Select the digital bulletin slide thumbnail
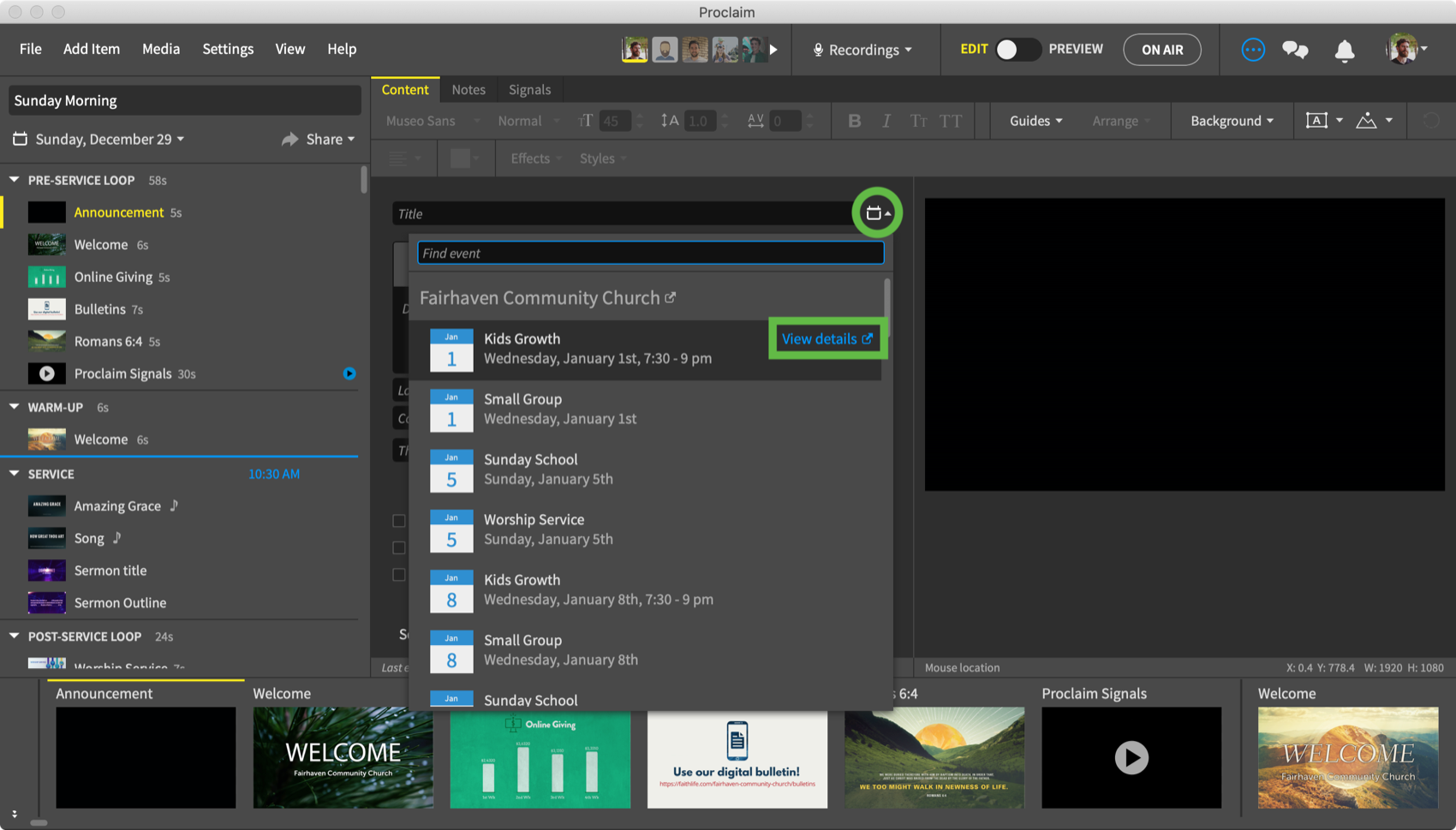The width and height of the screenshot is (1456, 830). click(x=737, y=757)
